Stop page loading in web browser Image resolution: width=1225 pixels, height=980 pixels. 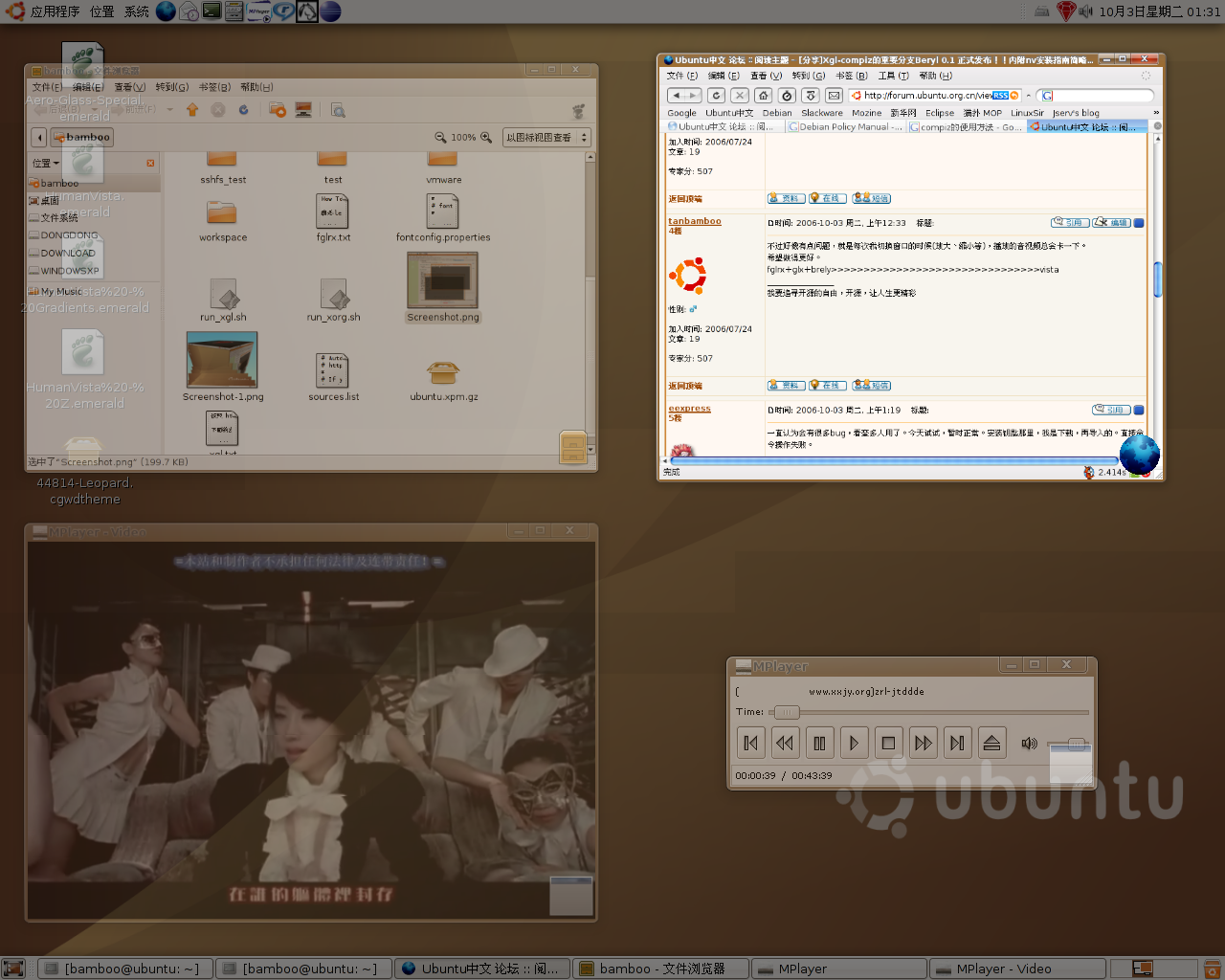point(740,95)
